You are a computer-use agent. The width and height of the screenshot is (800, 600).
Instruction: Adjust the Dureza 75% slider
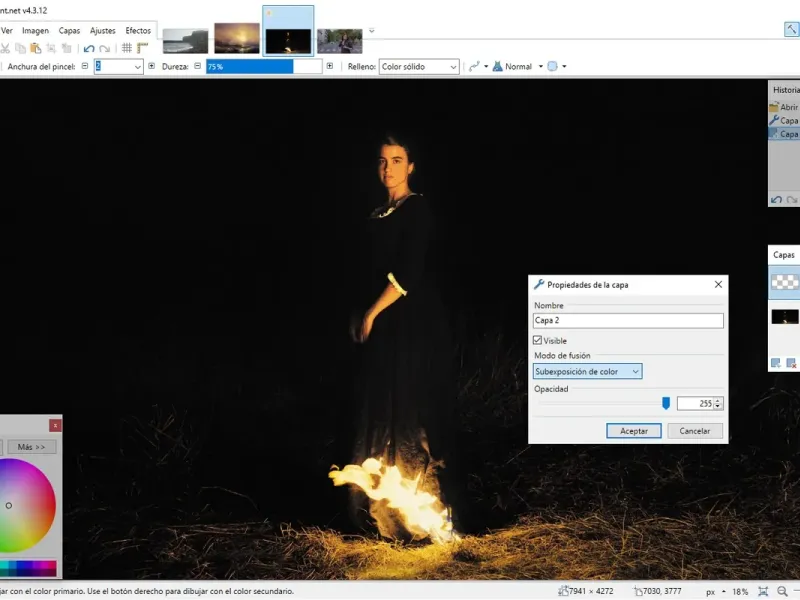[x=264, y=66]
